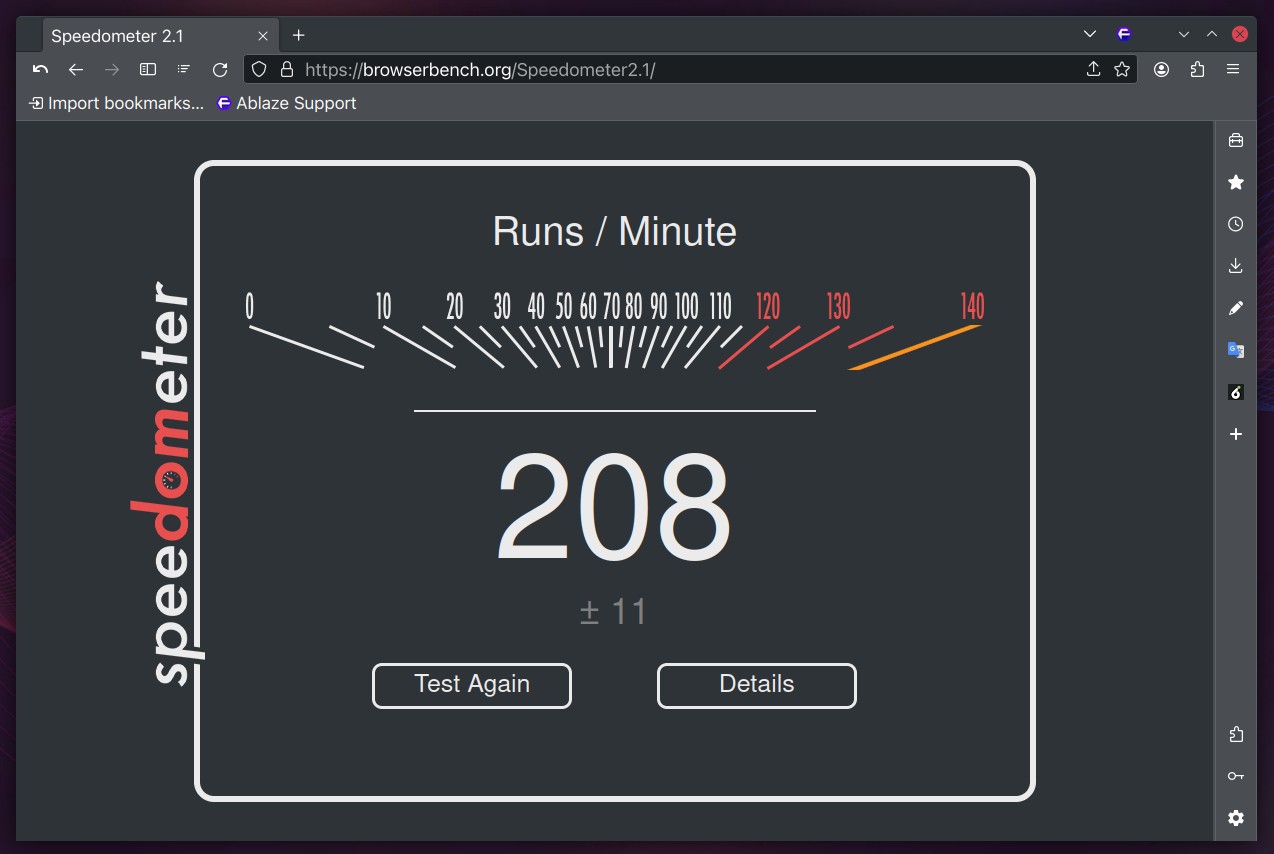Screen dimensions: 1274x854
Task: Click the tracking protection shield icon
Action: coord(259,69)
